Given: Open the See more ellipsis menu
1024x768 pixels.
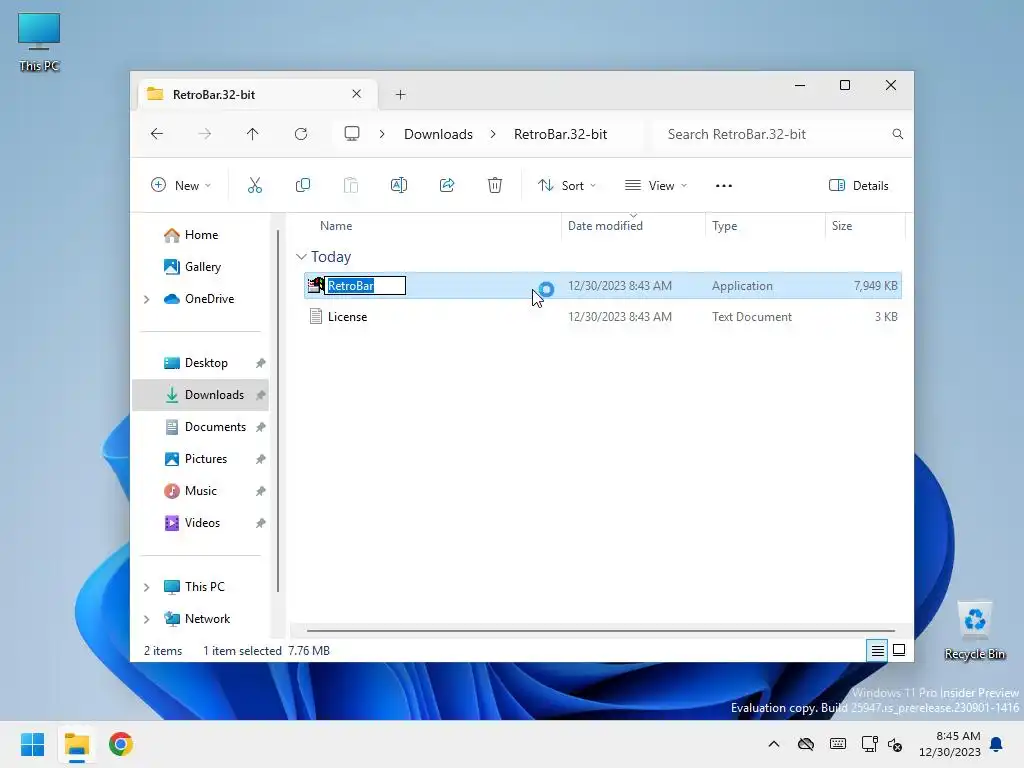Looking at the screenshot, I should click(x=724, y=185).
